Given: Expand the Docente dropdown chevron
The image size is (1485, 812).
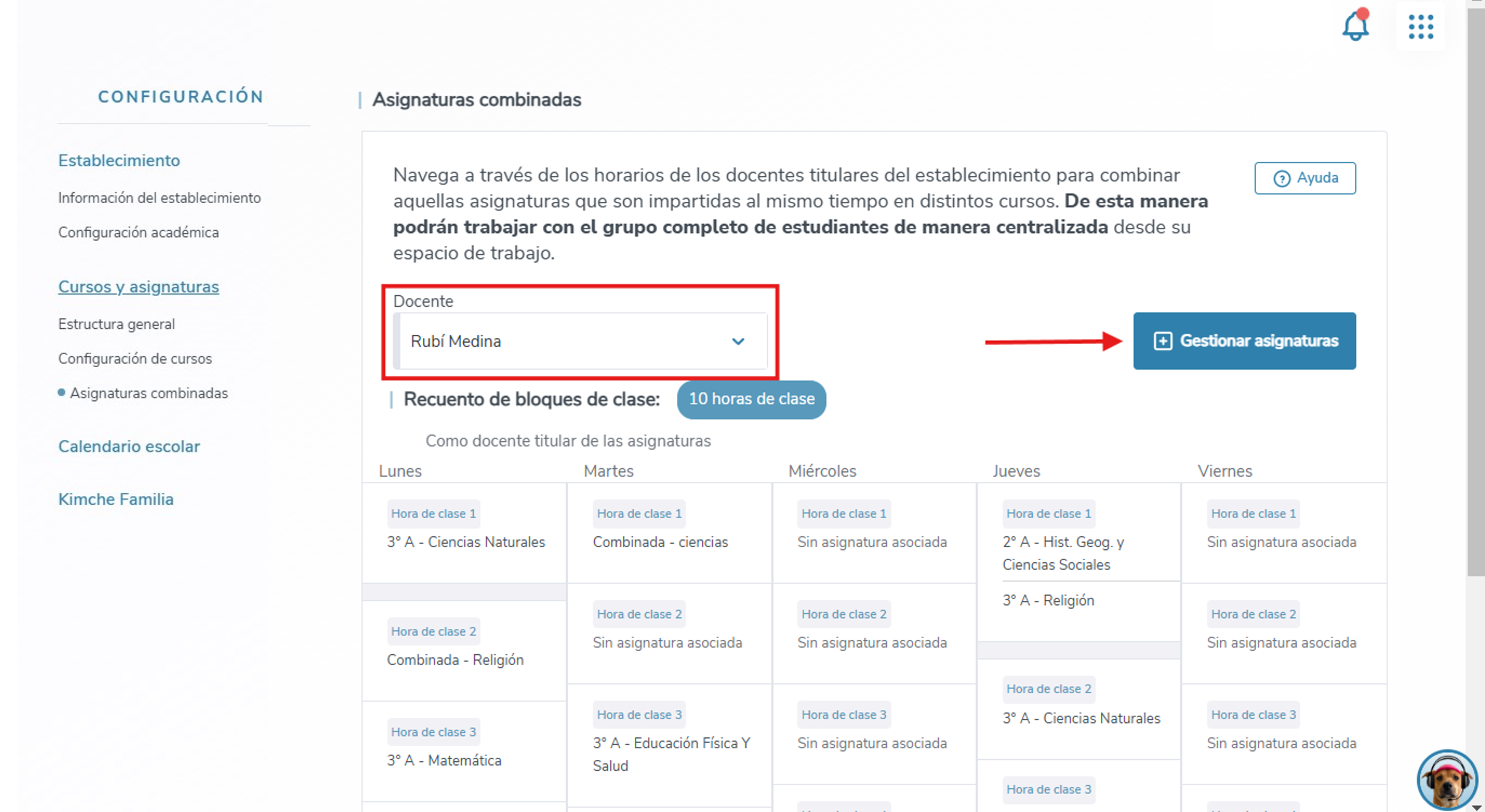Looking at the screenshot, I should point(738,341).
